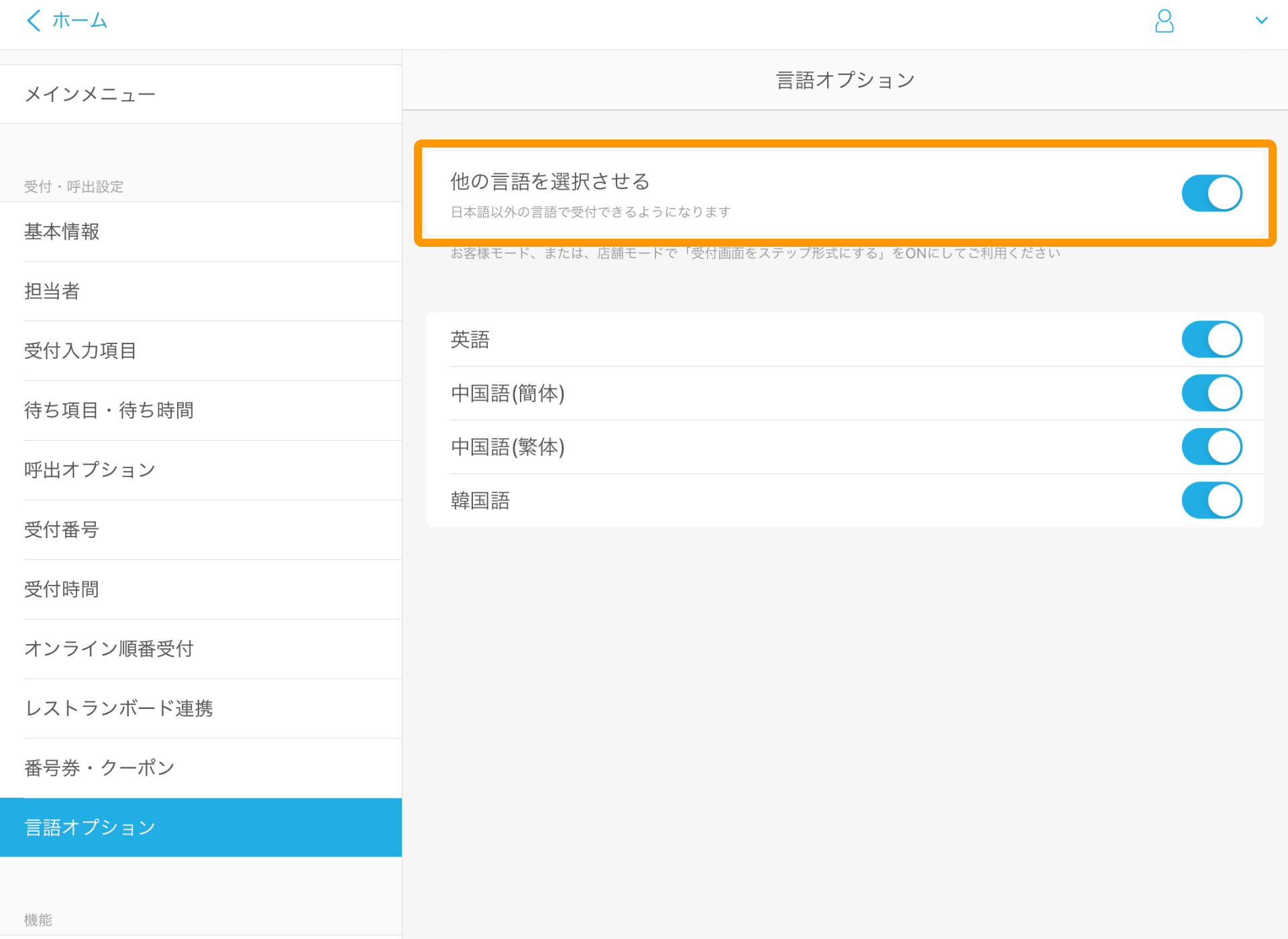This screenshot has height=939, width=1288.
Task: Click the 中国語(簡体) row label
Action: [508, 394]
